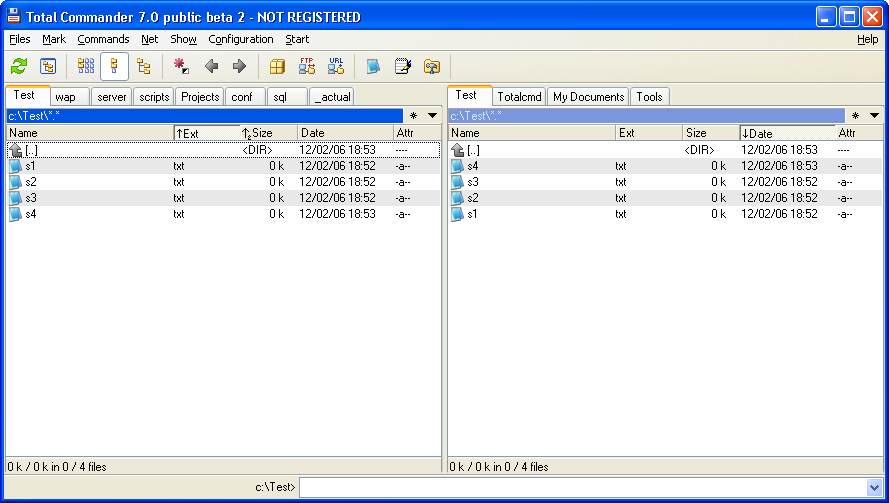This screenshot has height=503, width=889.
Task: Switch to the _actual tab
Action: (332, 97)
